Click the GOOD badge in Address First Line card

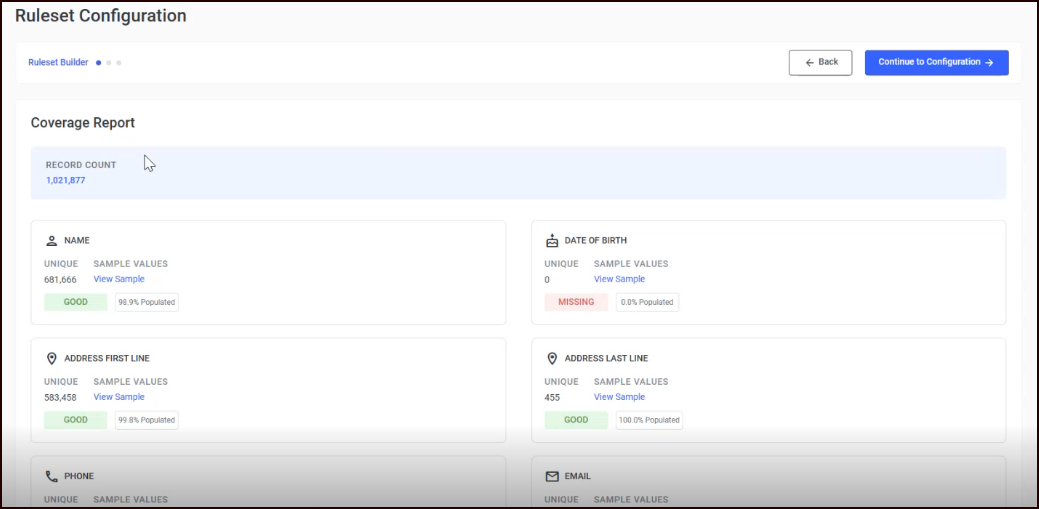76,420
